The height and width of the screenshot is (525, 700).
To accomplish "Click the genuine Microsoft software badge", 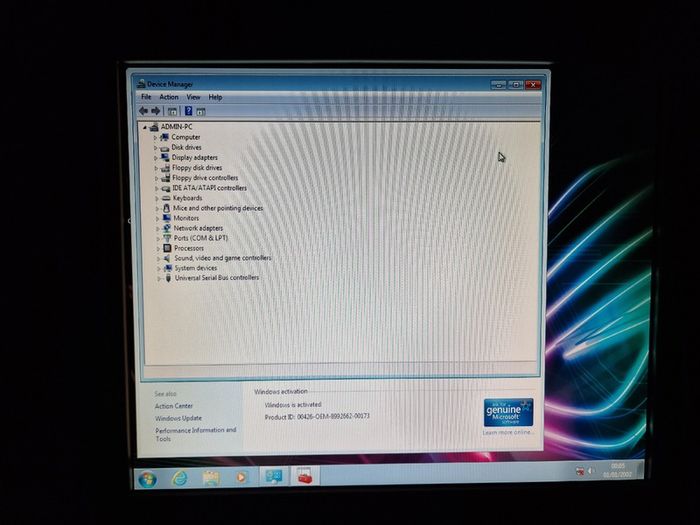I will (508, 412).
